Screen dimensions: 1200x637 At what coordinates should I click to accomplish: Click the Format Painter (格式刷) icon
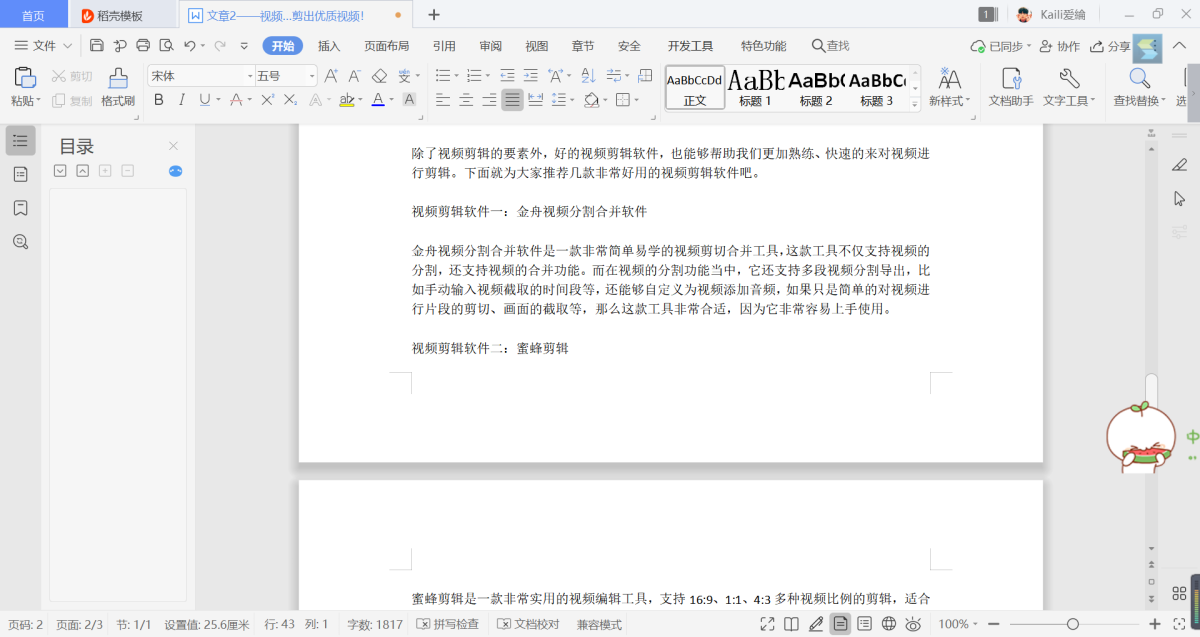(x=117, y=86)
